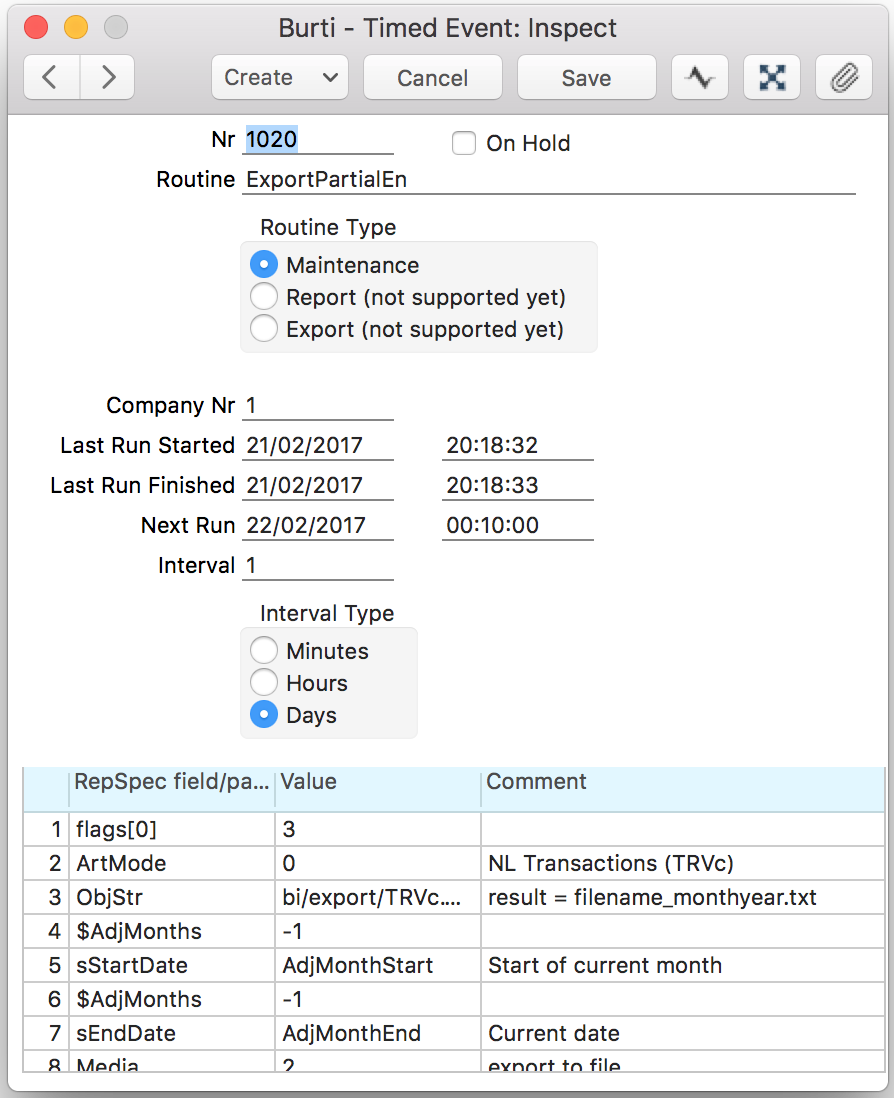Select the ObjStr value cell in row 3
This screenshot has height=1098, width=894.
(376, 897)
